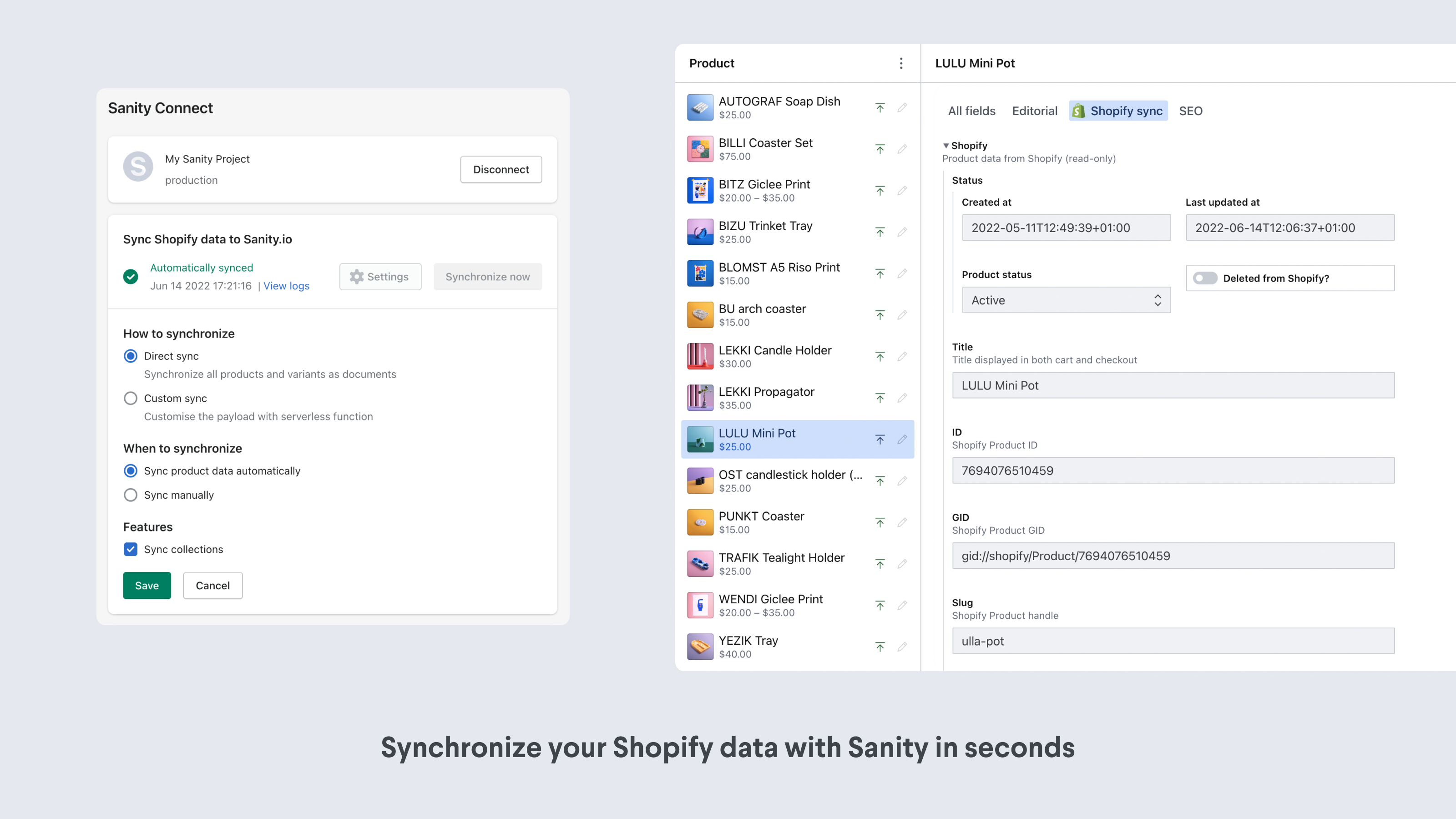The height and width of the screenshot is (819, 1456).
Task: Click Synchronize now button
Action: click(487, 276)
